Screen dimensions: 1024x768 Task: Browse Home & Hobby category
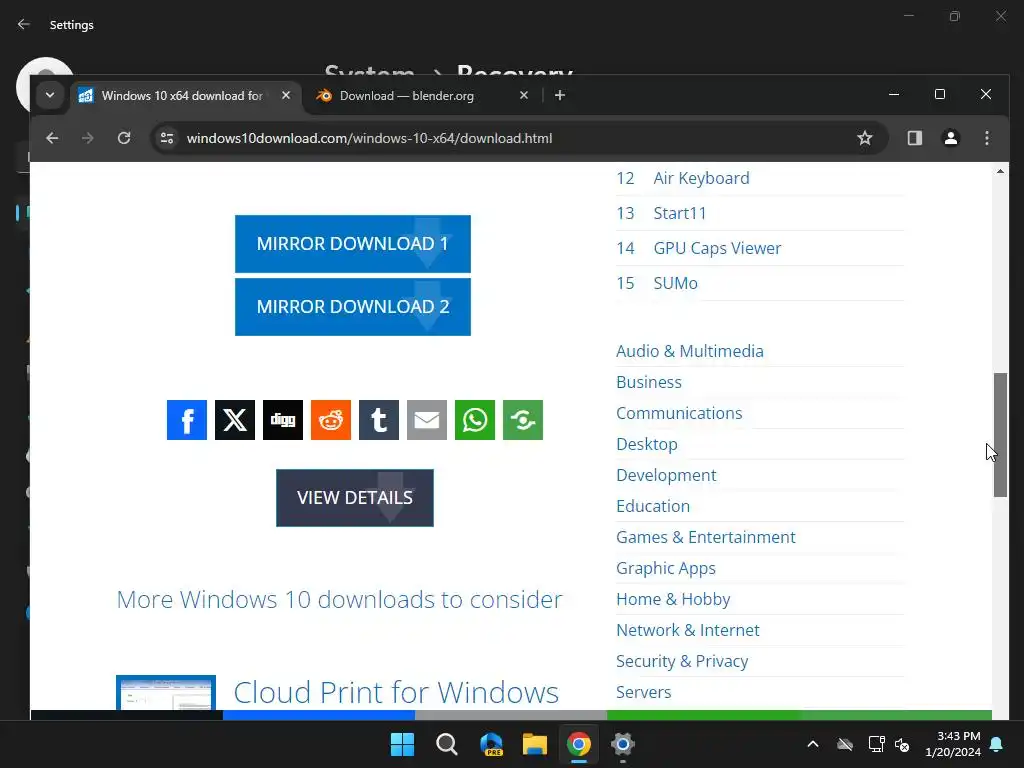(x=673, y=600)
